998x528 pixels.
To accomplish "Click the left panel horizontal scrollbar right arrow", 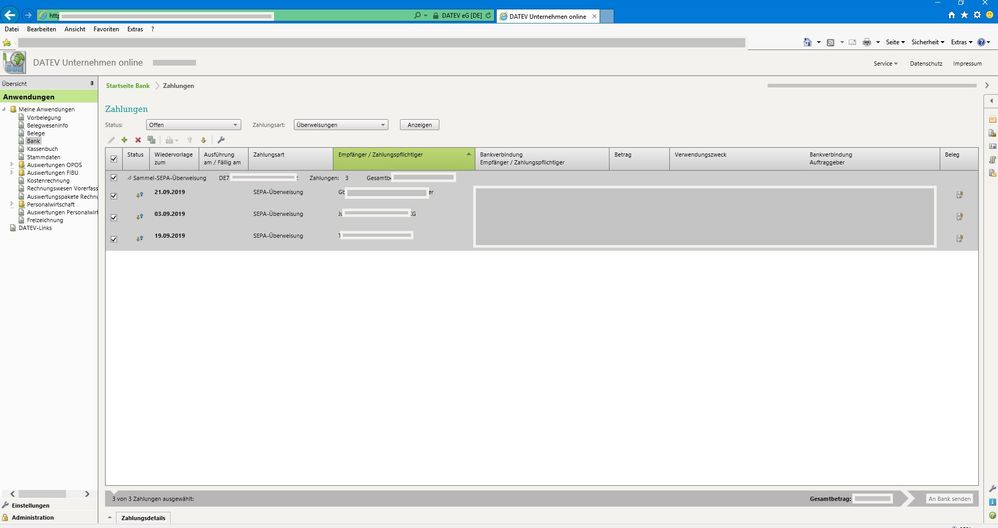I will point(87,494).
